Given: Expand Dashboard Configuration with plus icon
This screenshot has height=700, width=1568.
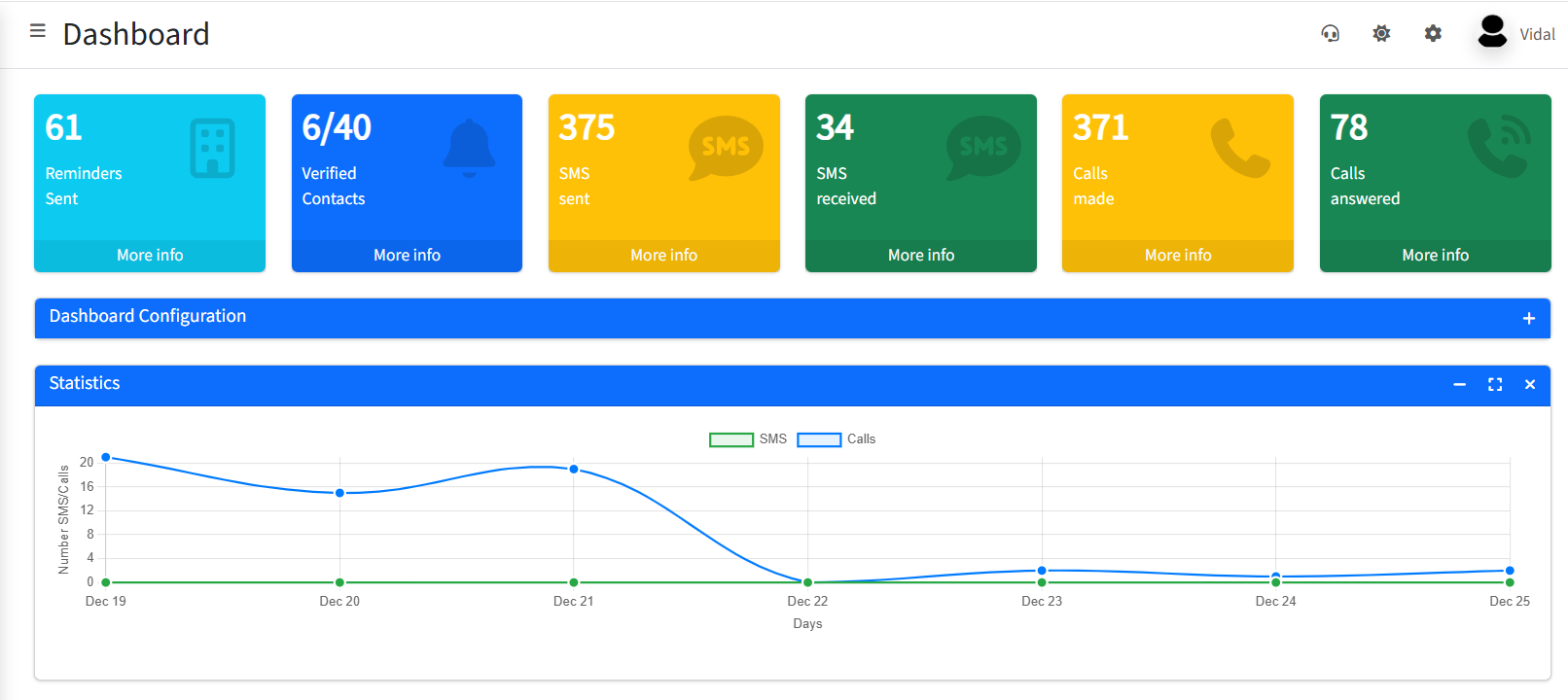Looking at the screenshot, I should pos(1528,319).
